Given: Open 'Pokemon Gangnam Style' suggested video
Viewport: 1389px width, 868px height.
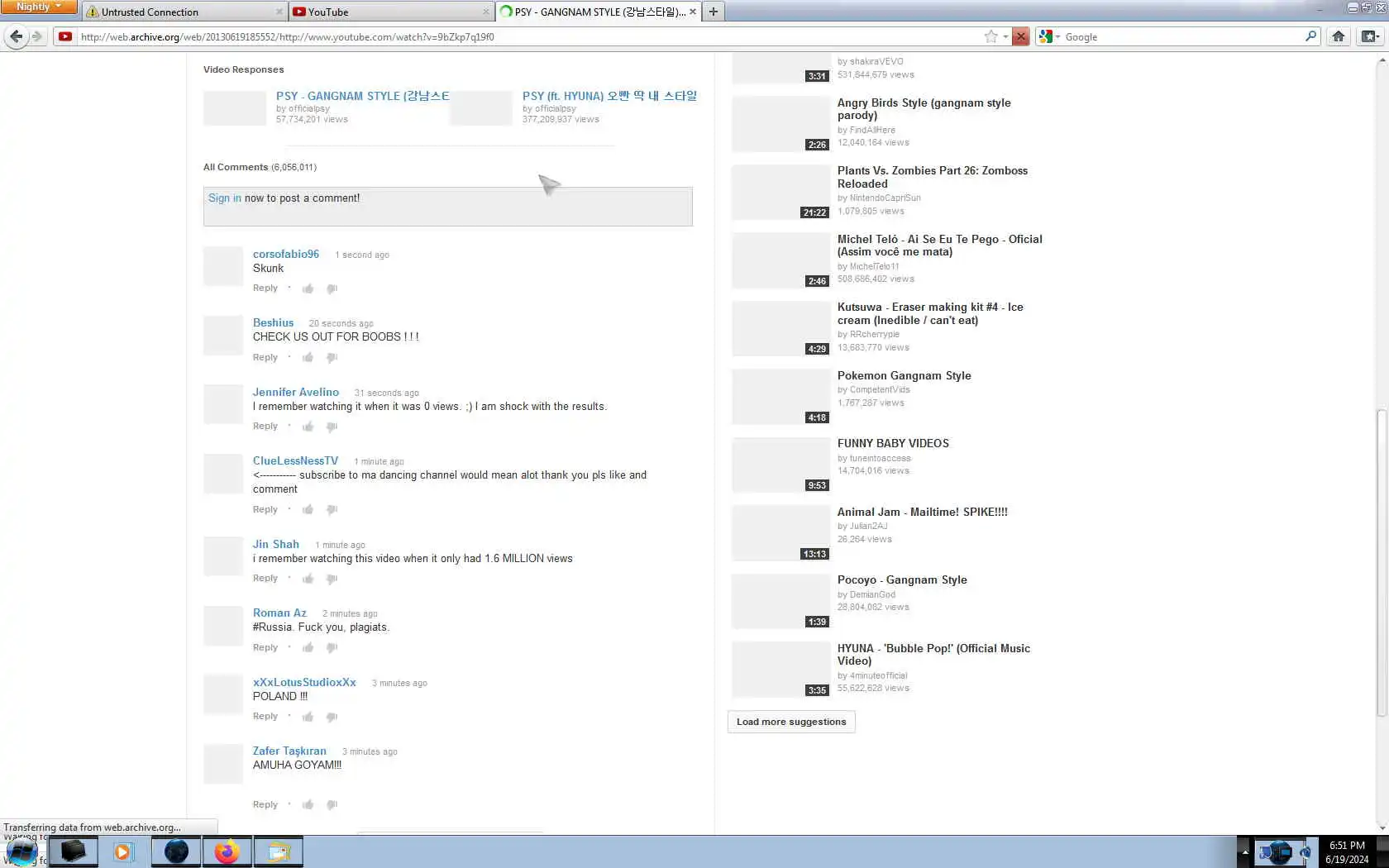Looking at the screenshot, I should coord(905,375).
